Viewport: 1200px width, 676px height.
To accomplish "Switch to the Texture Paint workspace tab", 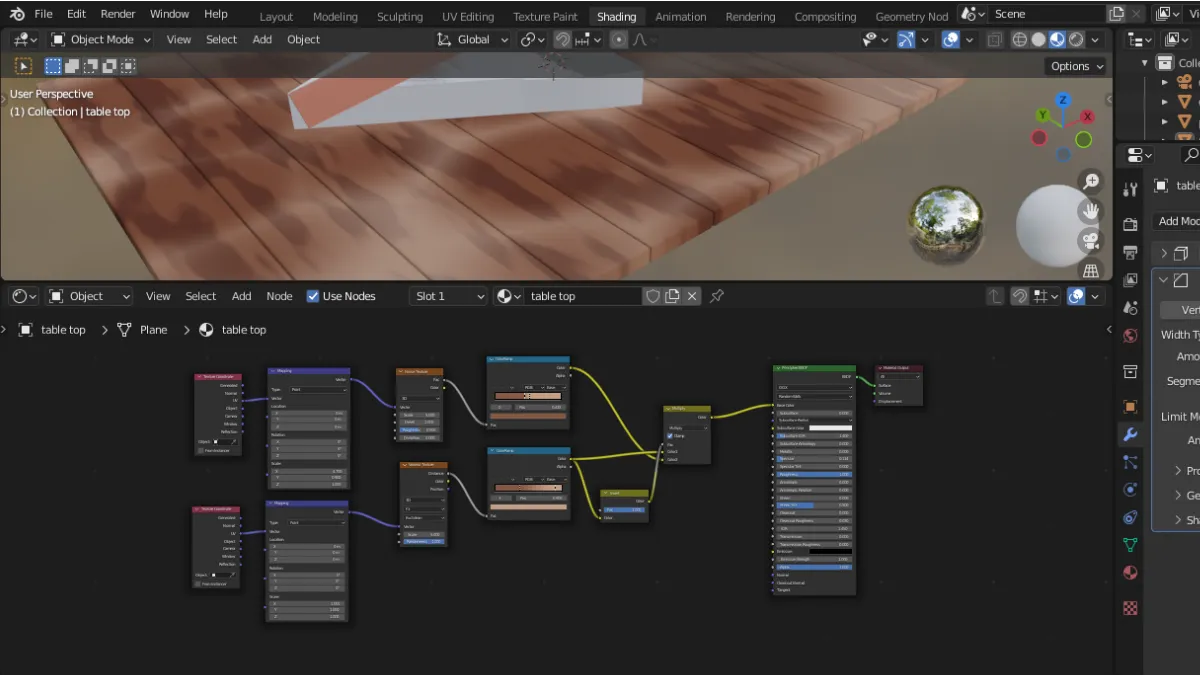I will pyautogui.click(x=545, y=17).
